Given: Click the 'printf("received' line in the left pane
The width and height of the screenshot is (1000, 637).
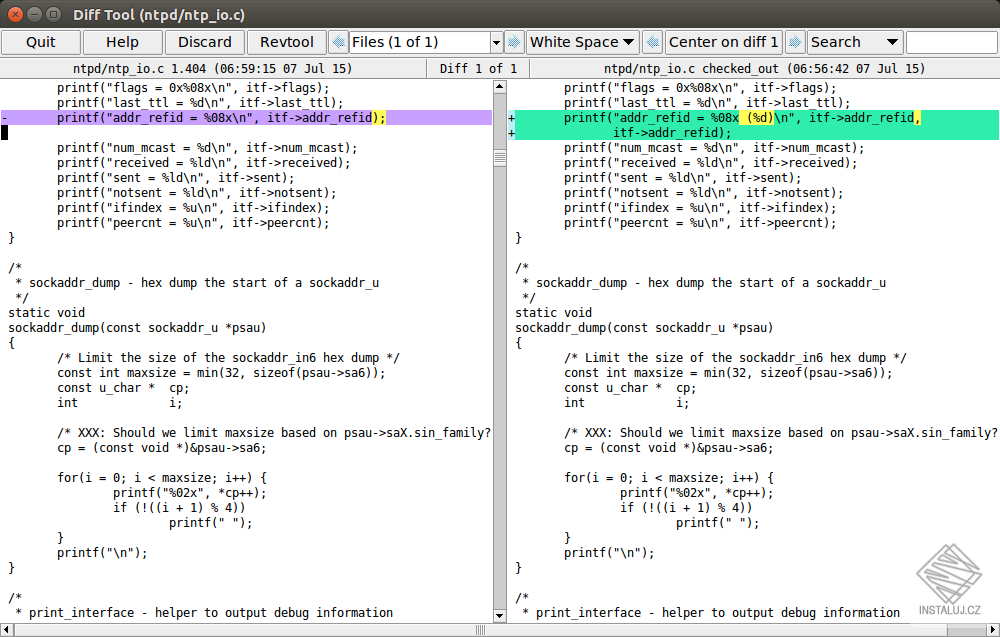Looking at the screenshot, I should 204,163.
